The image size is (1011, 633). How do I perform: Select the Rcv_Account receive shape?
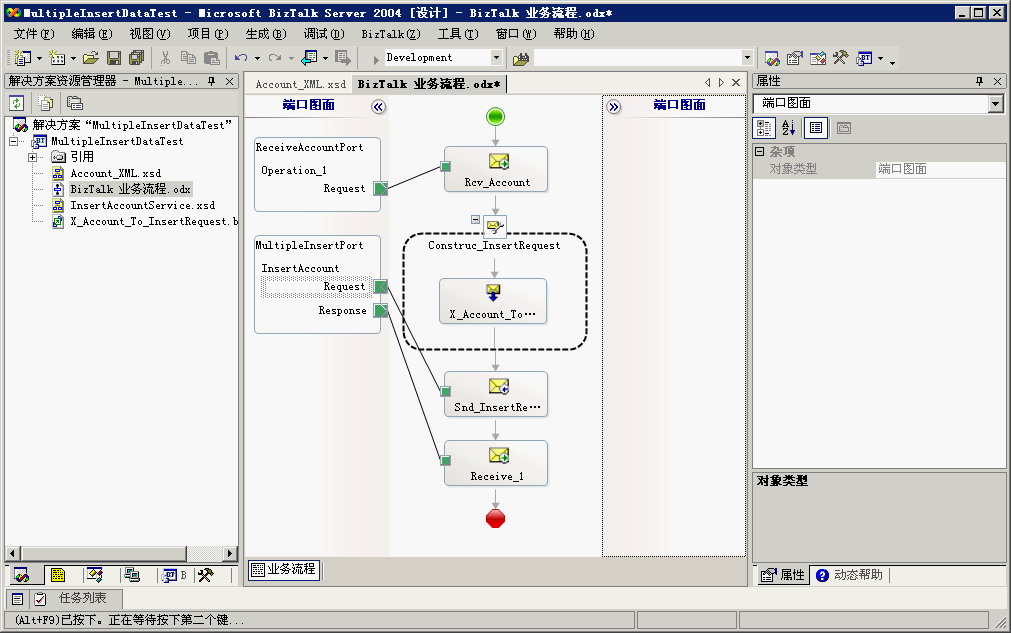[x=496, y=169]
